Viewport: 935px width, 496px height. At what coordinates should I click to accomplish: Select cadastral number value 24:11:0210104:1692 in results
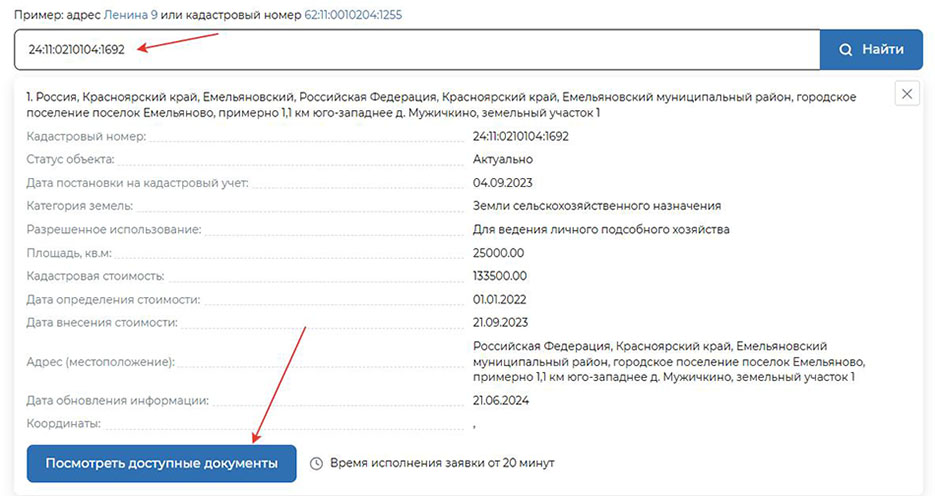[521, 137]
